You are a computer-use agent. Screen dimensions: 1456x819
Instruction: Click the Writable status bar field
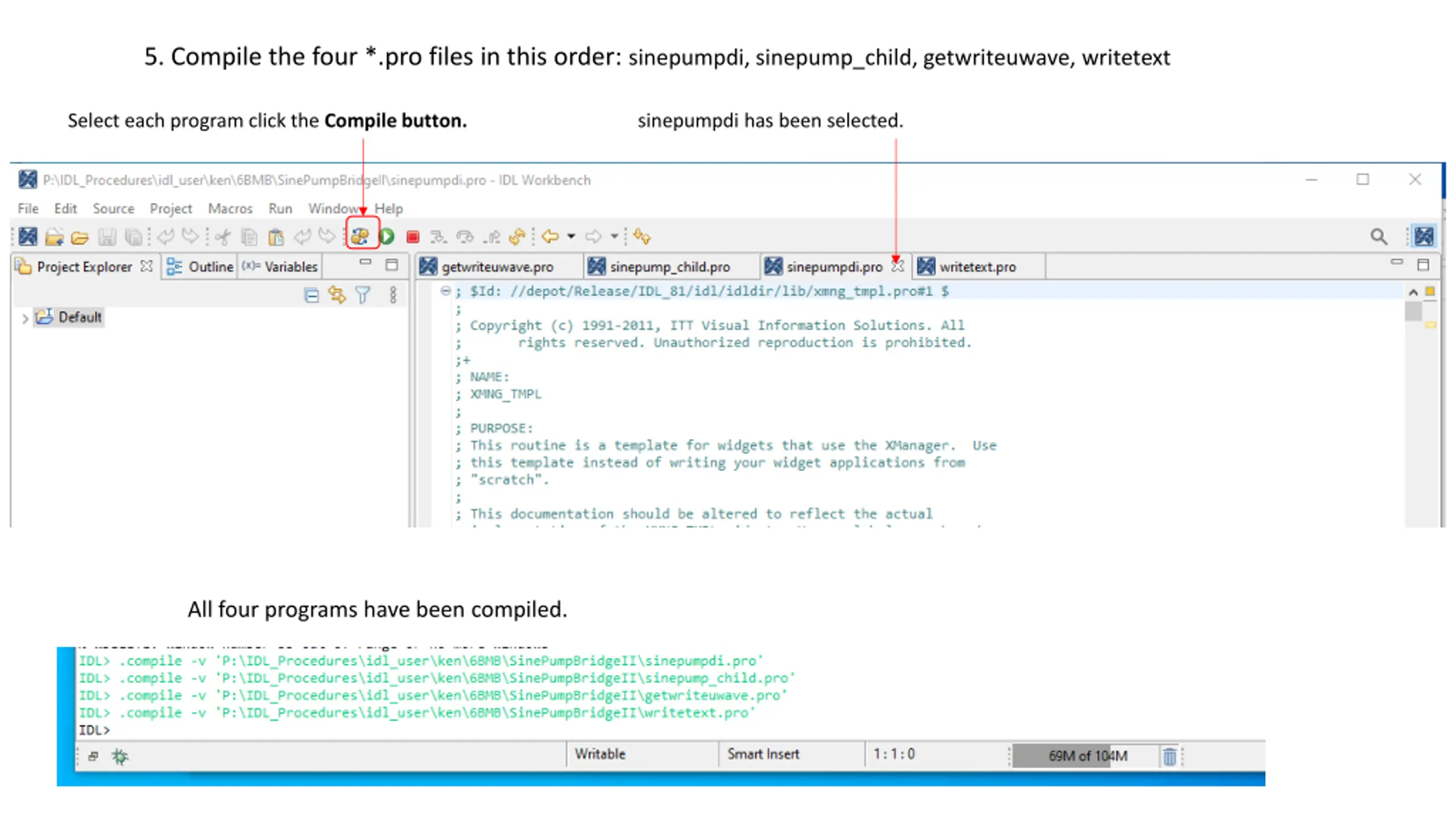pyautogui.click(x=642, y=754)
